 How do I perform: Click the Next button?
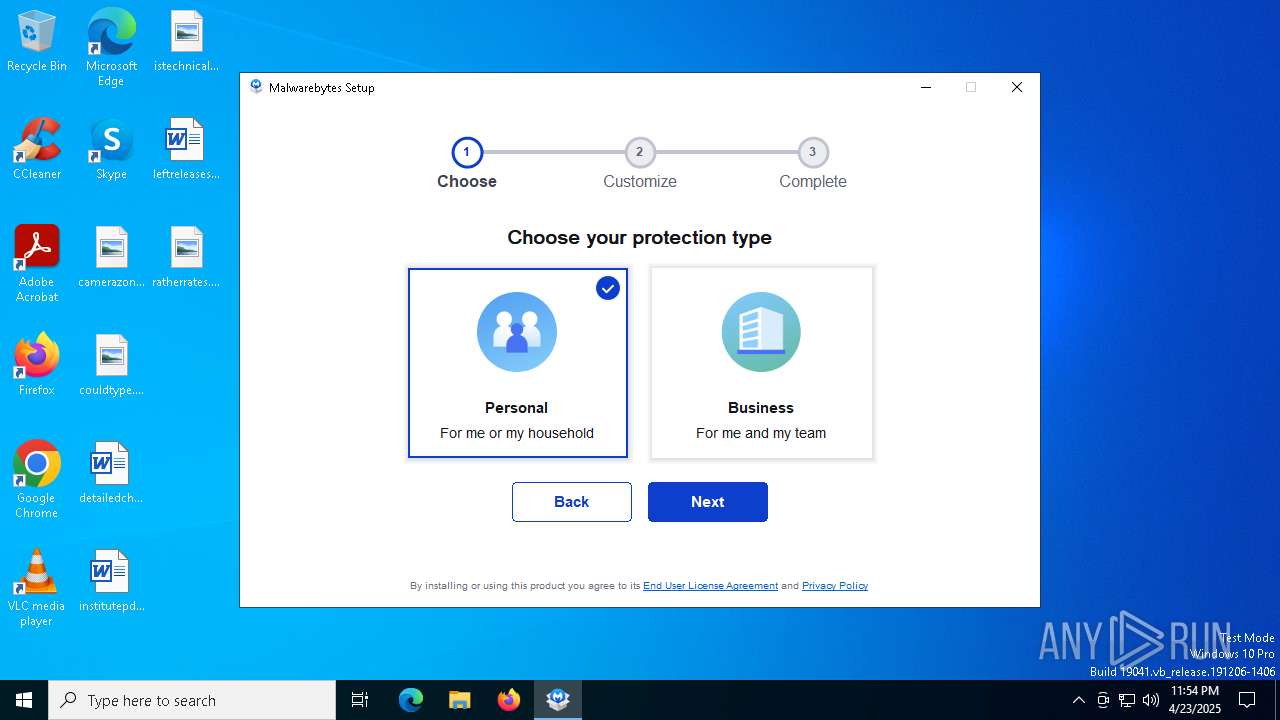(x=708, y=502)
